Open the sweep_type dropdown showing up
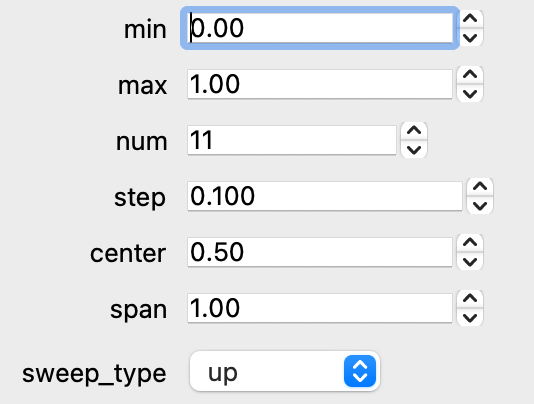Screen dimensions: 534x404 pos(285,371)
